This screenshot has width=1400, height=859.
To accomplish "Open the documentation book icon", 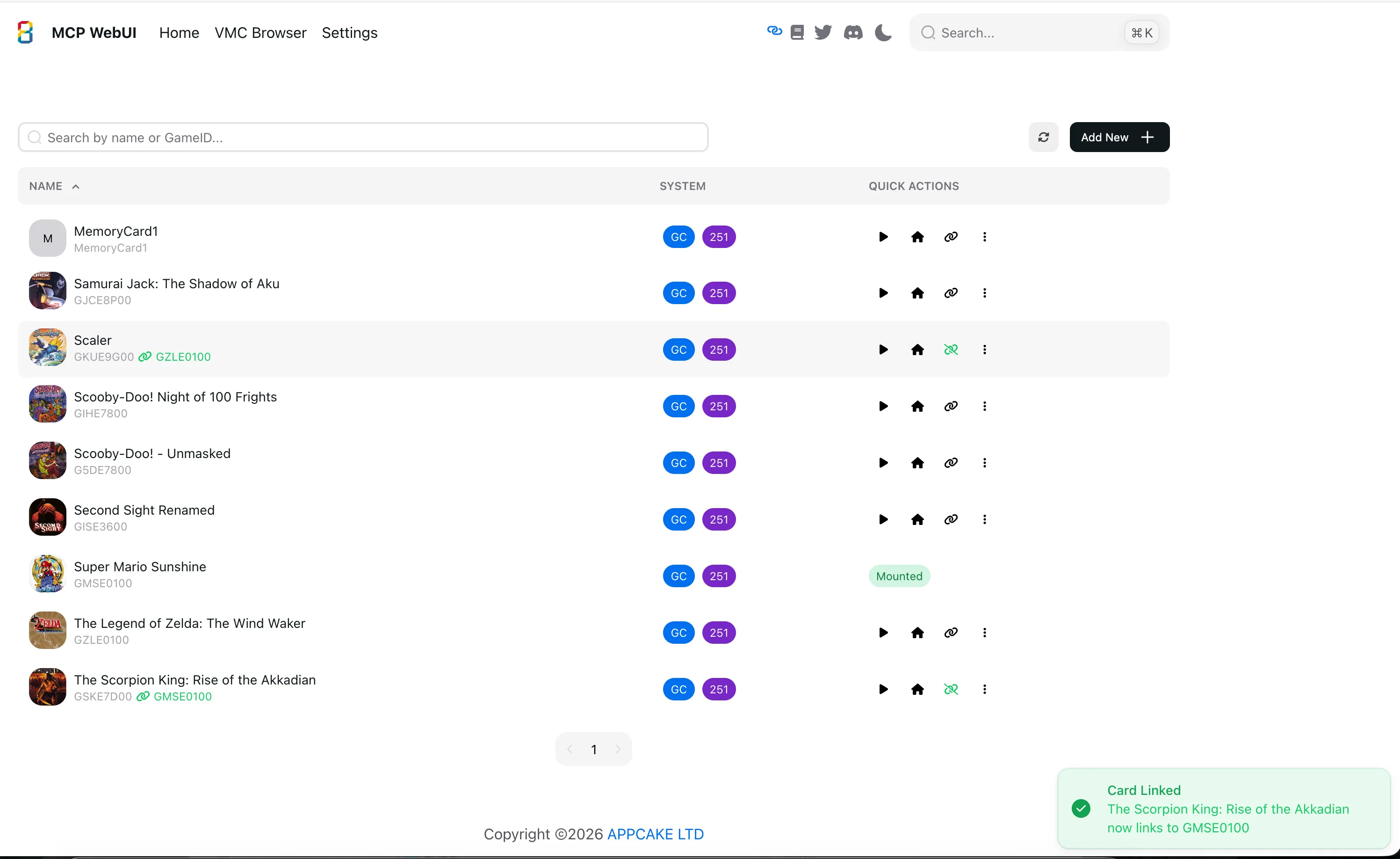I will pos(797,32).
